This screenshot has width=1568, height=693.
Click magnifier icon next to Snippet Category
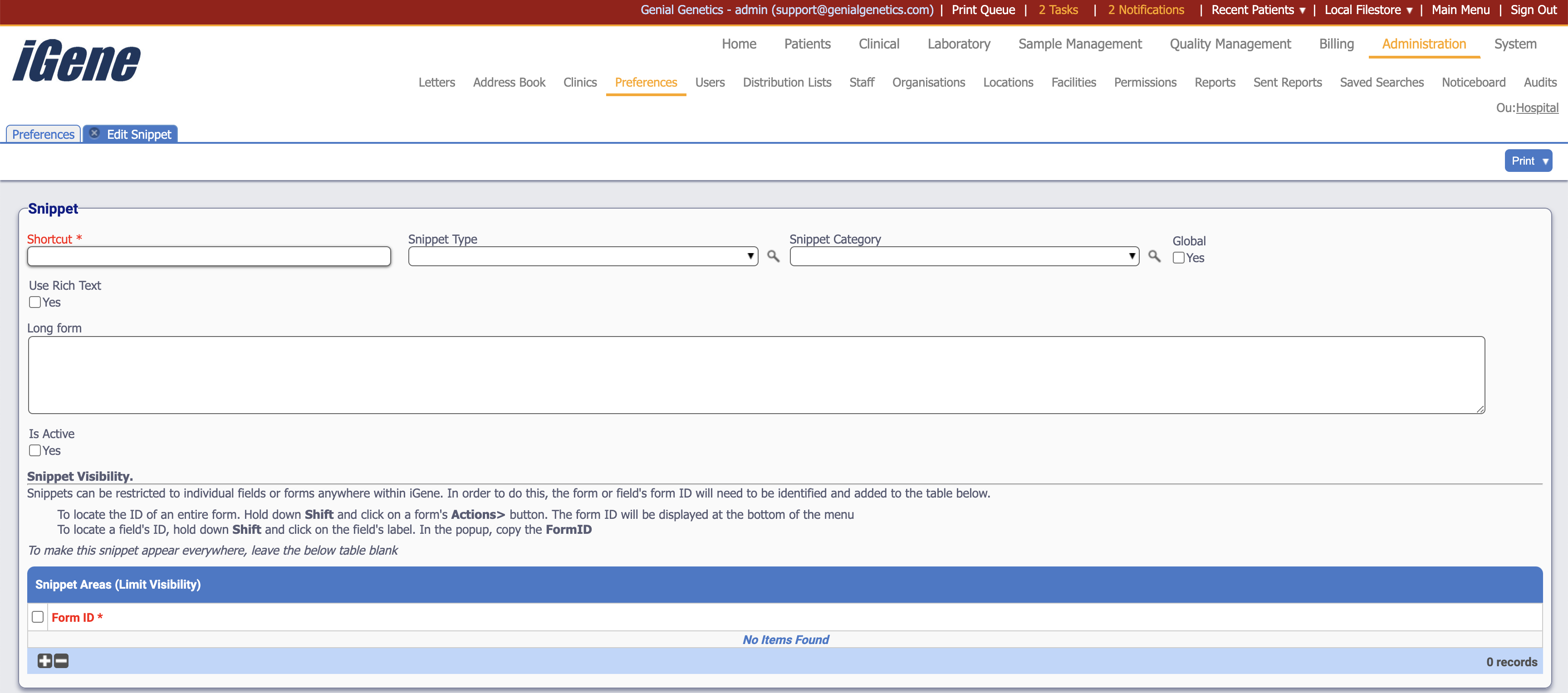point(1154,256)
